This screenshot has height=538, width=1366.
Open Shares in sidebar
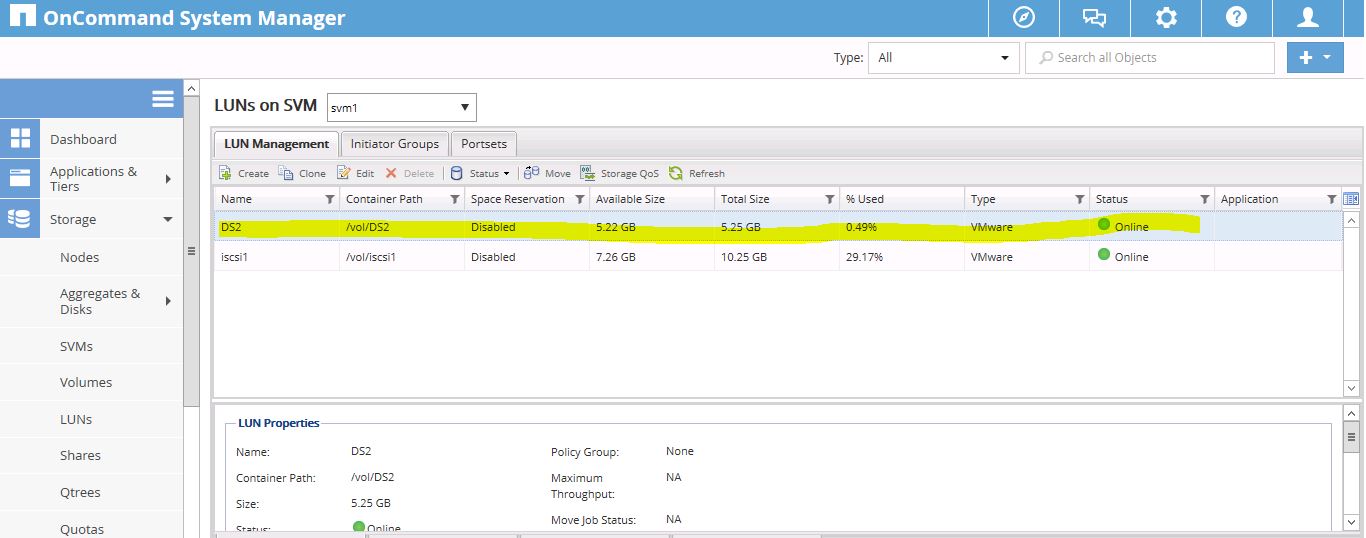(80, 455)
